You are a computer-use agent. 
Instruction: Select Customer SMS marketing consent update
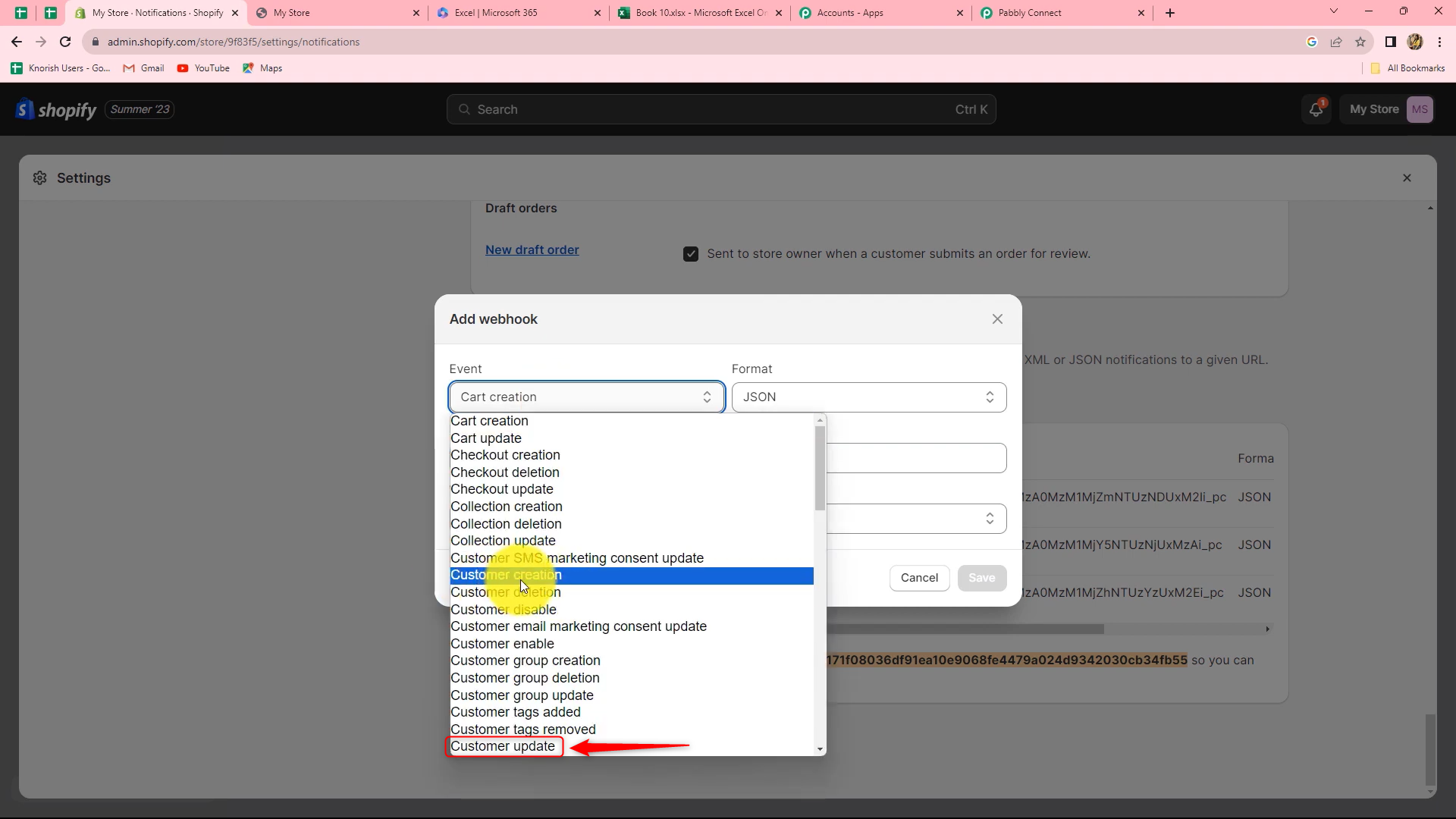coord(632,558)
